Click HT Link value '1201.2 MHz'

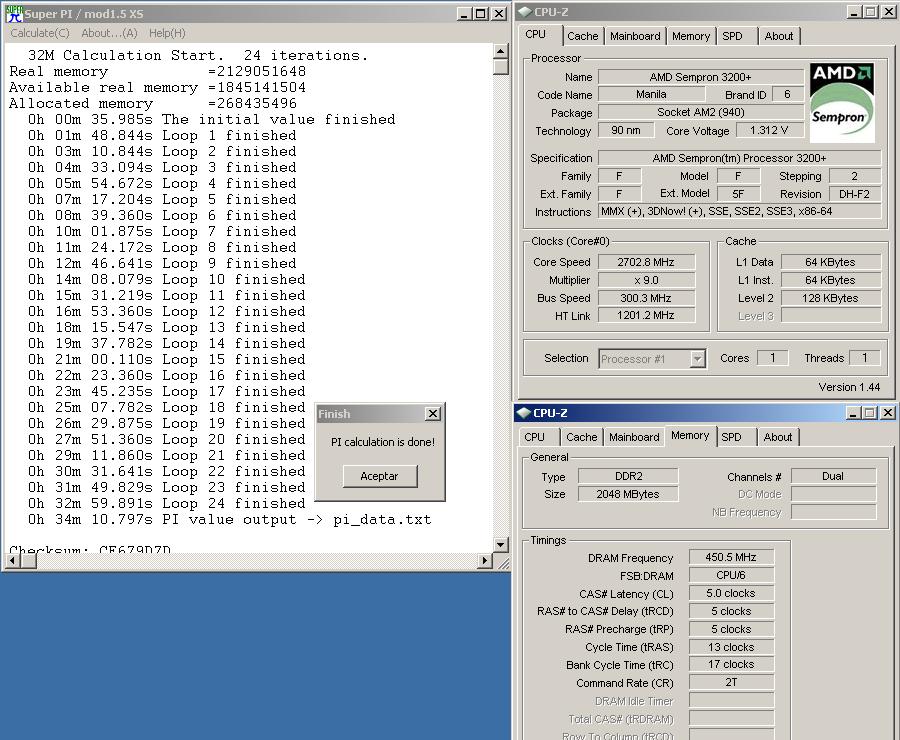click(646, 315)
